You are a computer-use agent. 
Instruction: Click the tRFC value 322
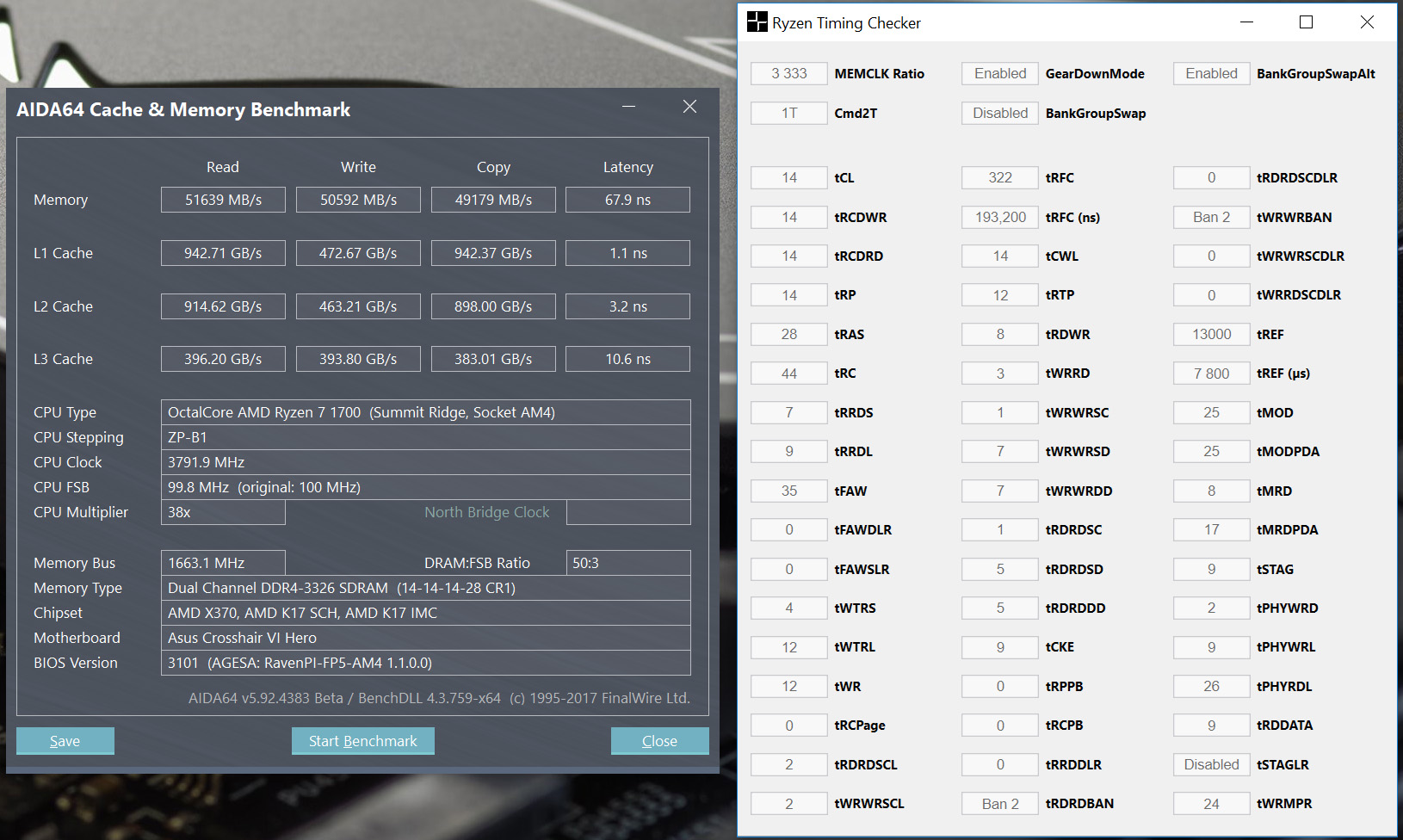coord(1000,178)
